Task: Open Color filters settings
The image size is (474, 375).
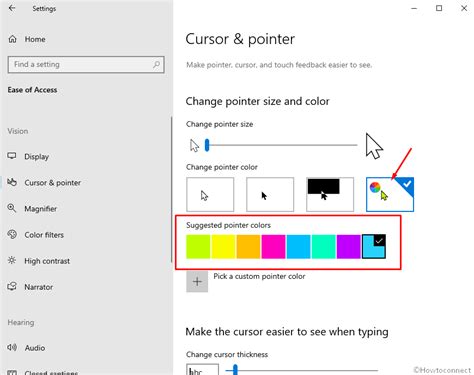Action: click(x=44, y=235)
